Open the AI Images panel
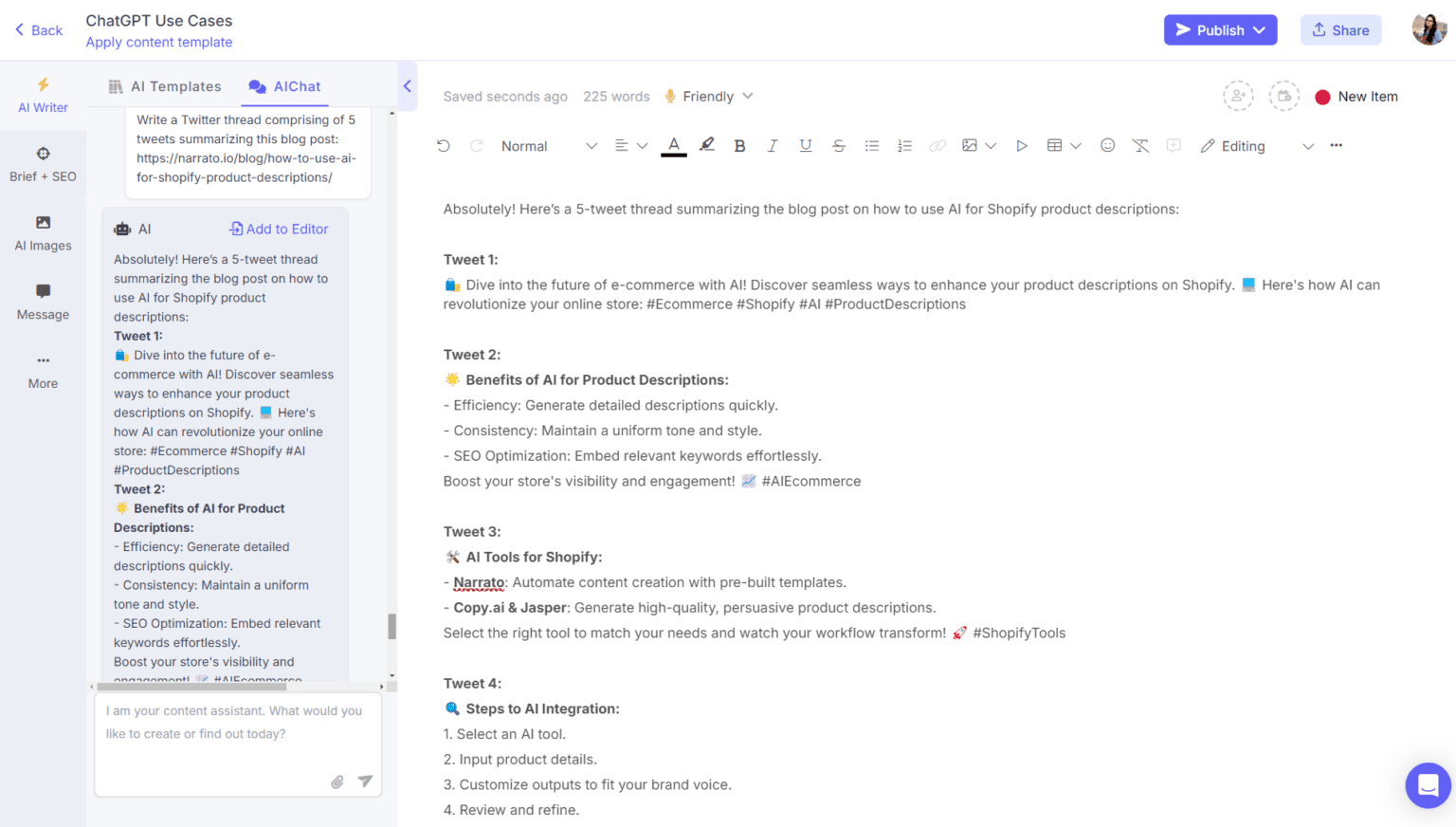 (43, 232)
